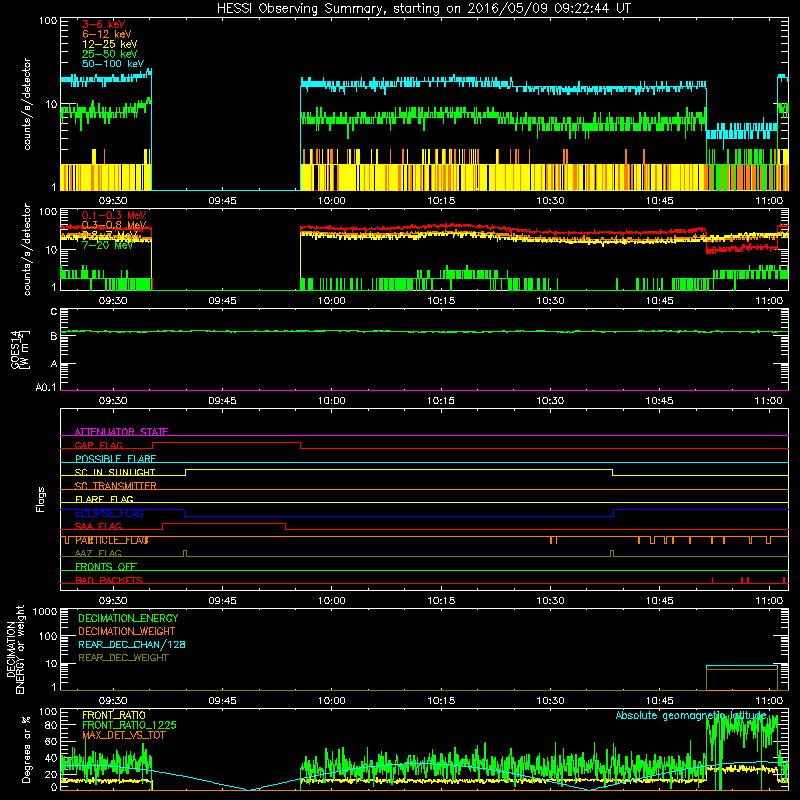Click the FRONT_RATIO legend label
This screenshot has width=800, height=800.
pos(114,715)
